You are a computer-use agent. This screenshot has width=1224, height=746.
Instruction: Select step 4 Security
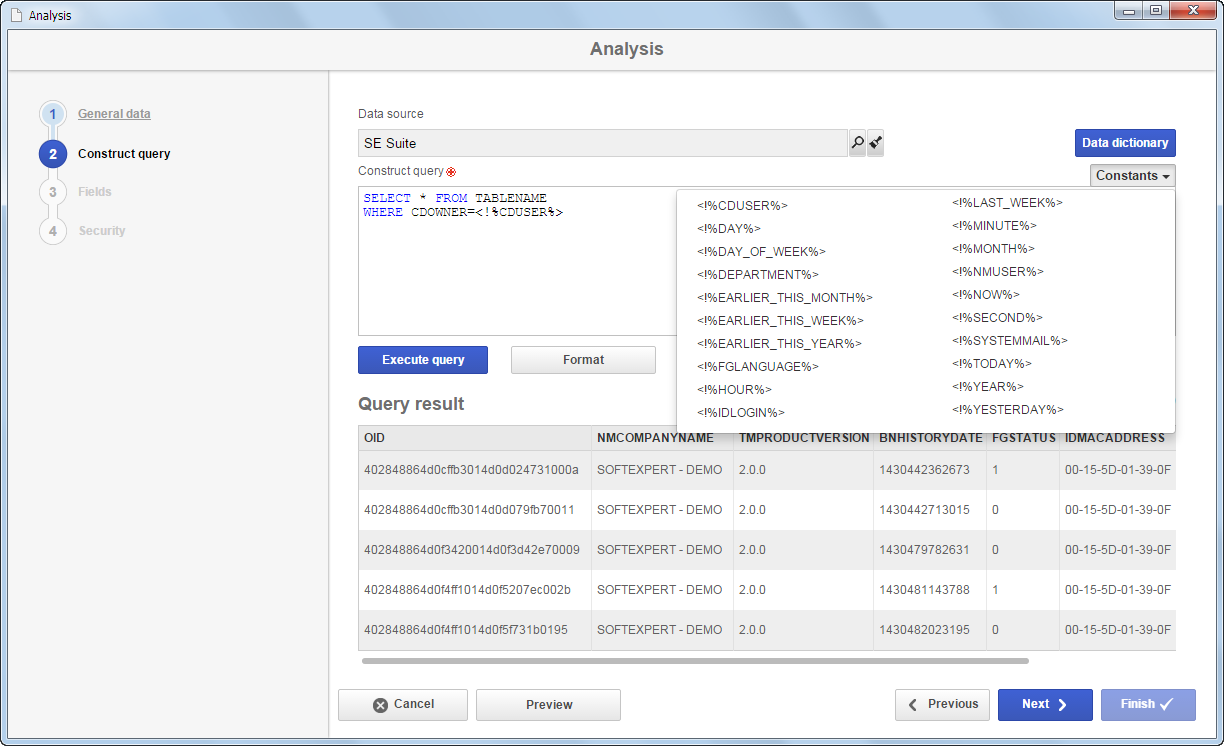tap(102, 231)
